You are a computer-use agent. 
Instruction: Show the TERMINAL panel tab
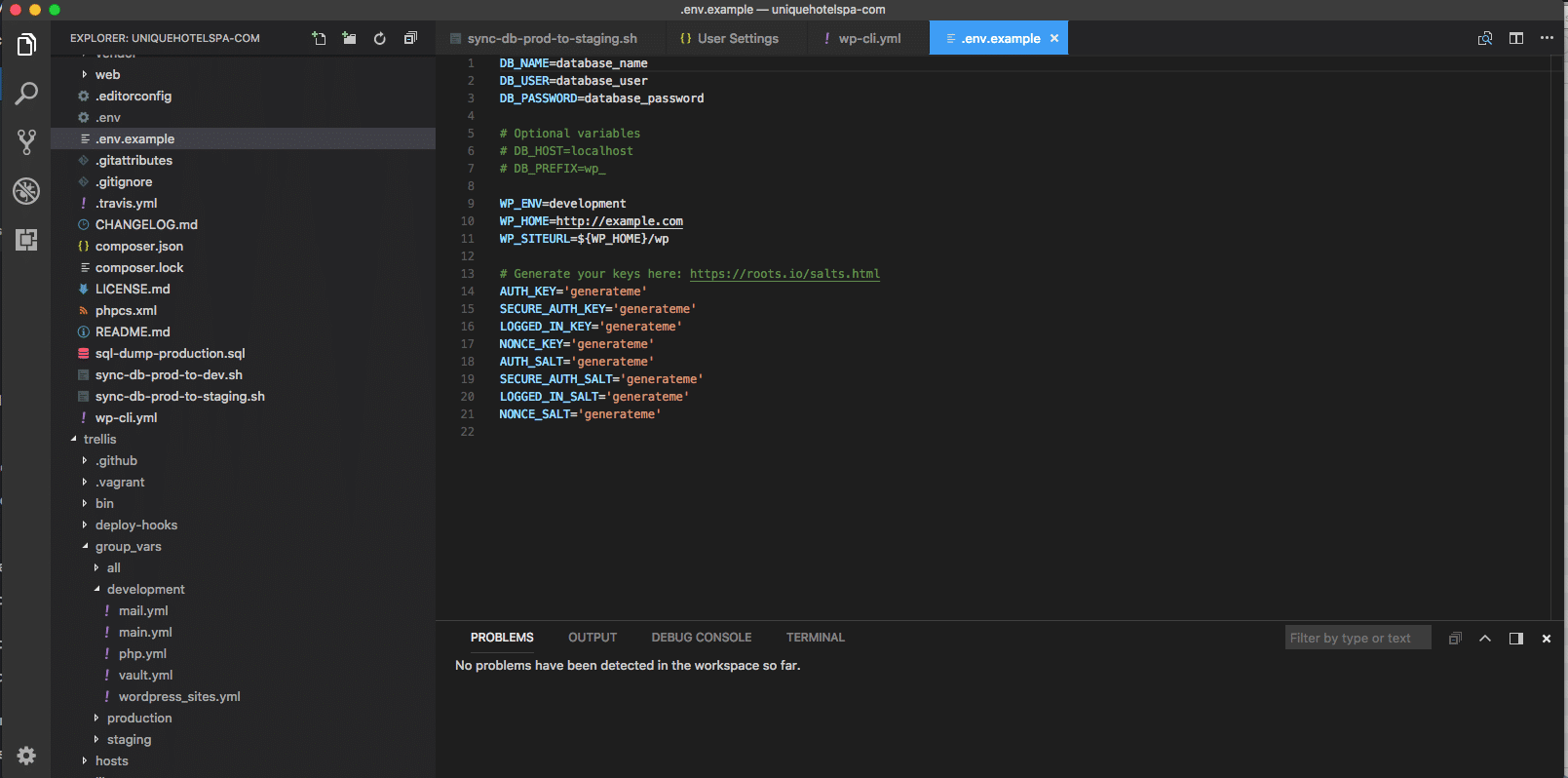(816, 638)
